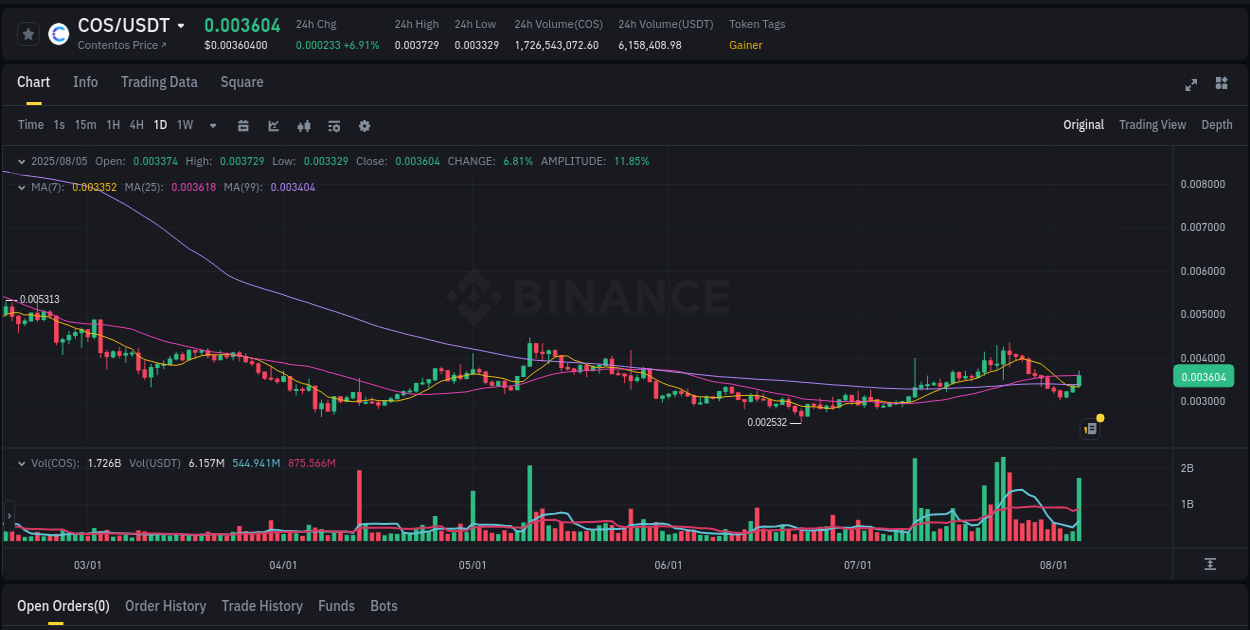Collapse the MA indicator row chevron

click(x=20, y=187)
